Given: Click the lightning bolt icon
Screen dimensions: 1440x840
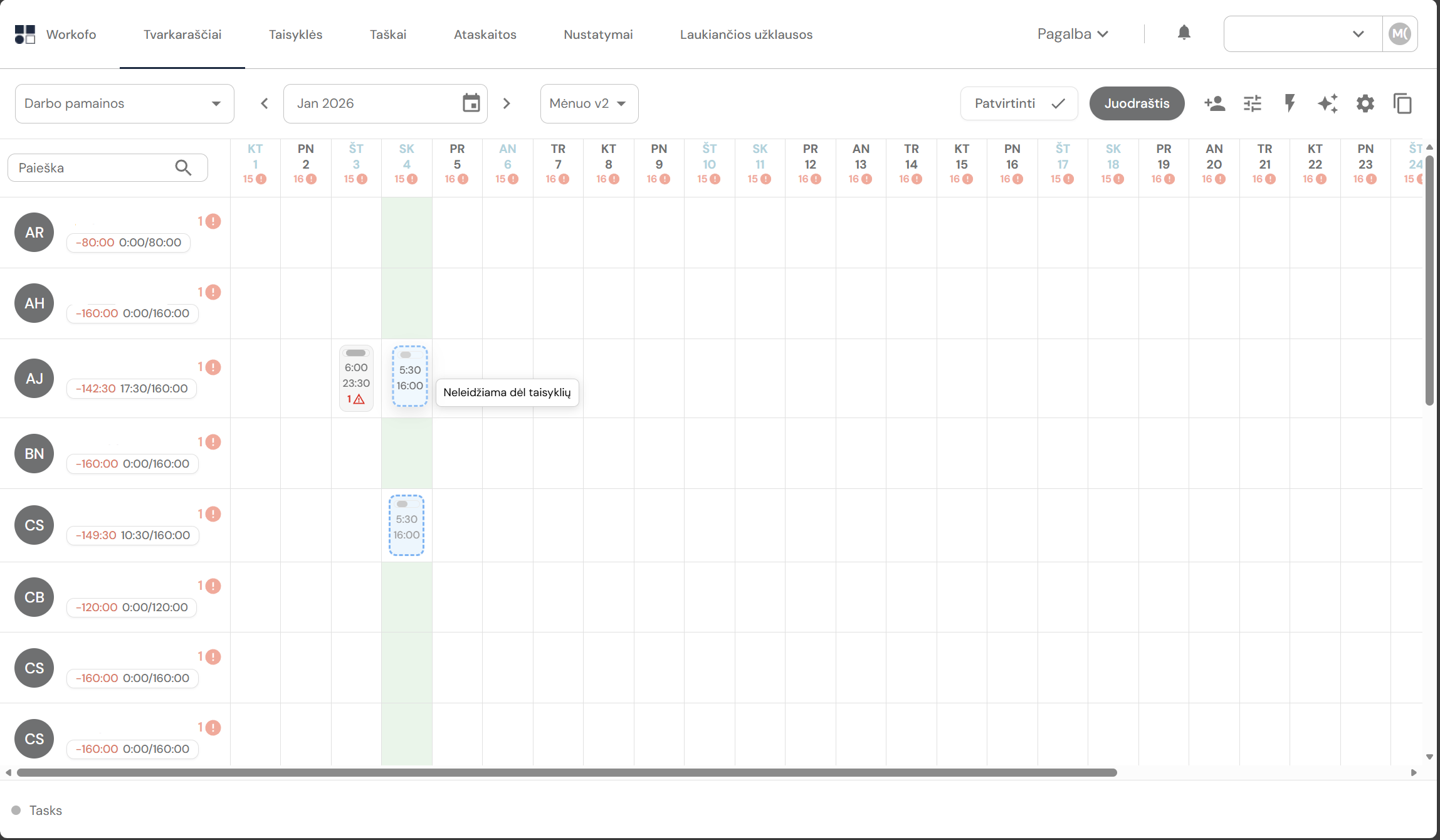Looking at the screenshot, I should click(x=1290, y=103).
